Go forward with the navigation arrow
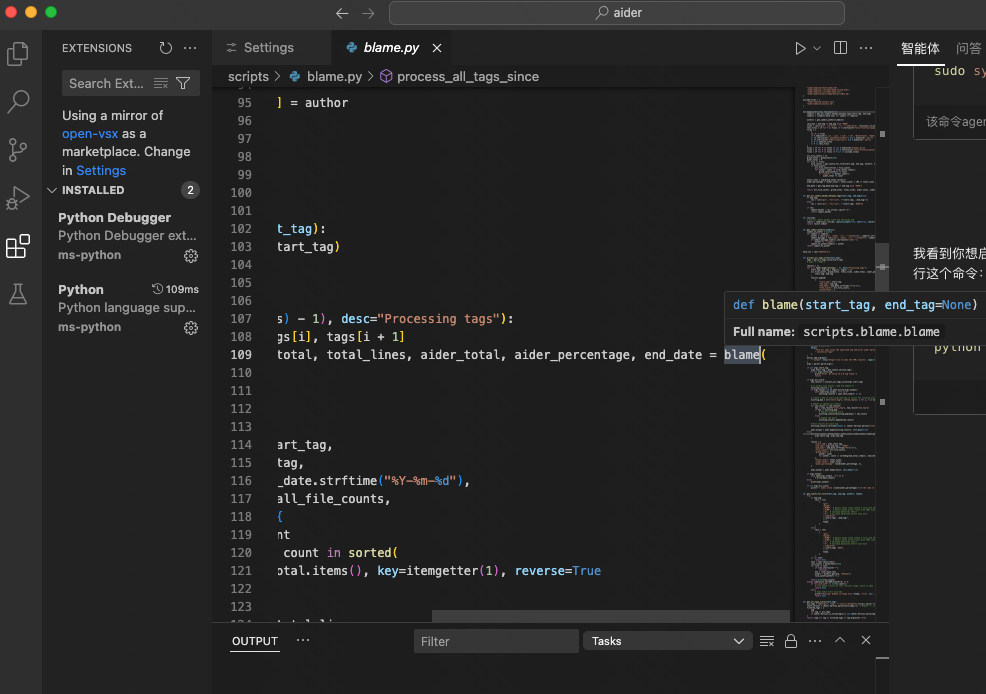The width and height of the screenshot is (986, 694). pos(368,13)
